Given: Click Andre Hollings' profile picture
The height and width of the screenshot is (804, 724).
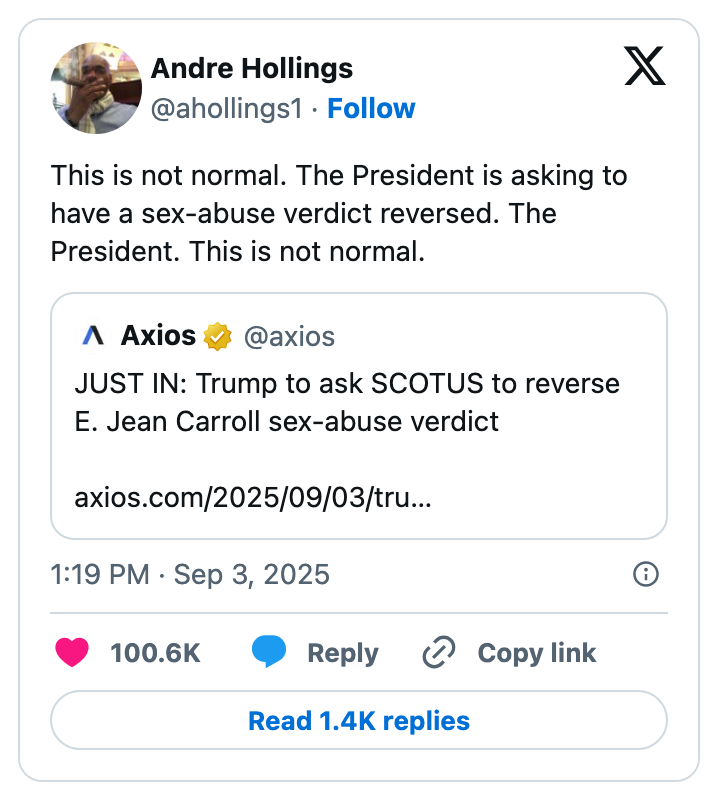Looking at the screenshot, I should coord(96,88).
